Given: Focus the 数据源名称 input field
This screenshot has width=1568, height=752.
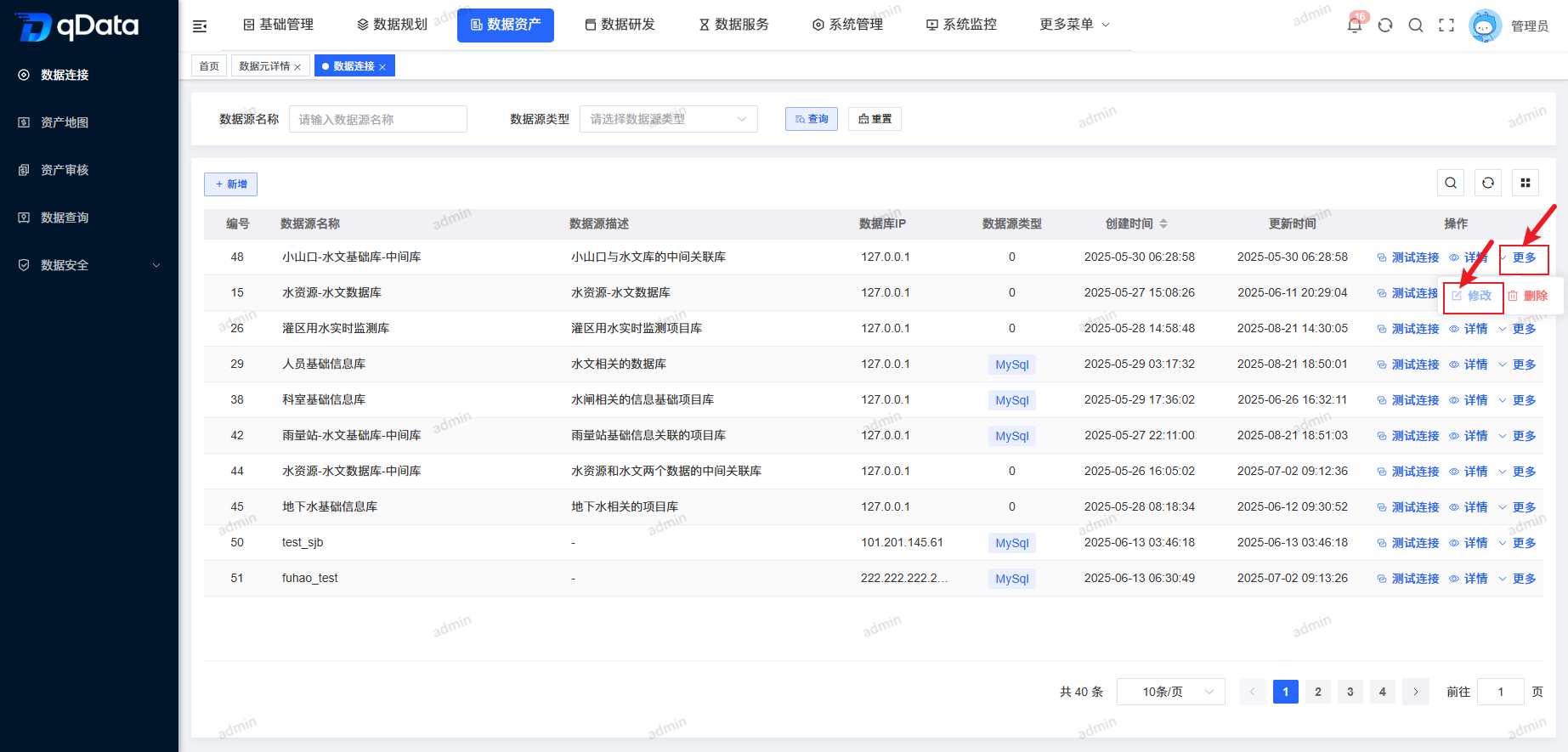Looking at the screenshot, I should pyautogui.click(x=378, y=119).
